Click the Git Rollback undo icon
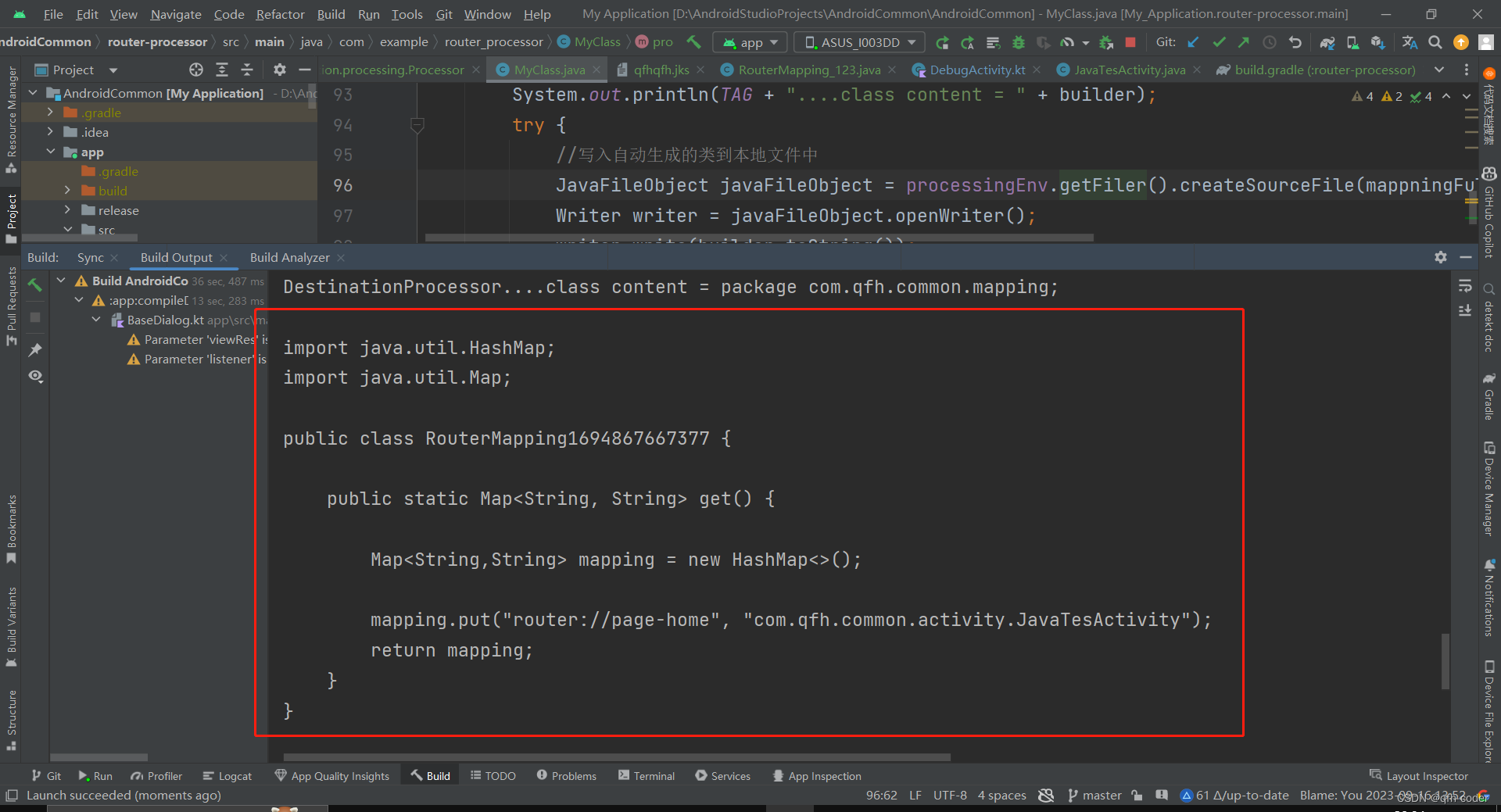 [1295, 42]
